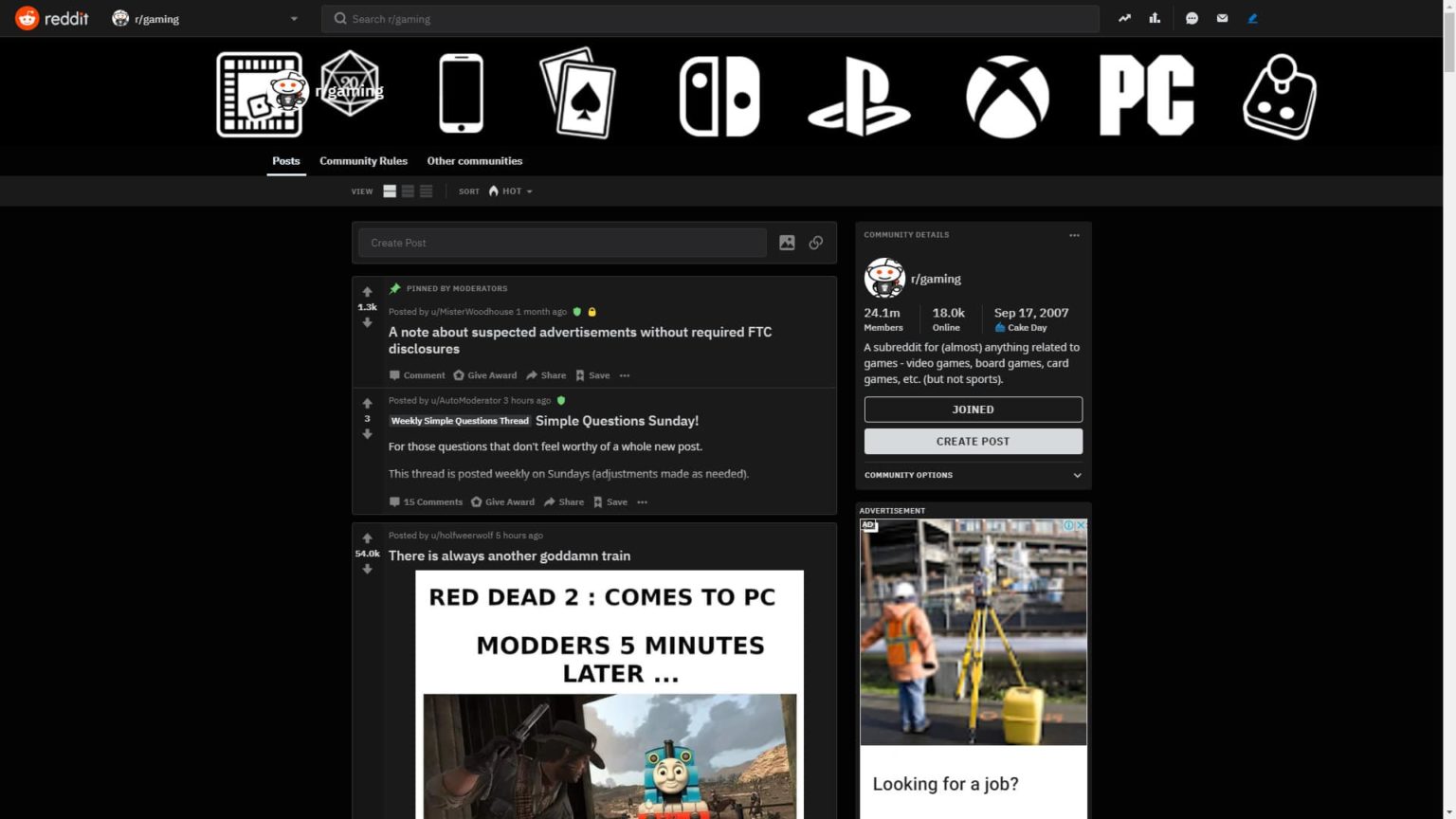Click the Create Post button in sidebar

973,441
